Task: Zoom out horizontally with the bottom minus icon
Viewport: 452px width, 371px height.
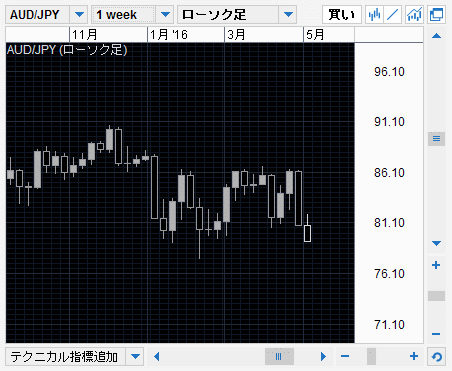Action: (345, 356)
